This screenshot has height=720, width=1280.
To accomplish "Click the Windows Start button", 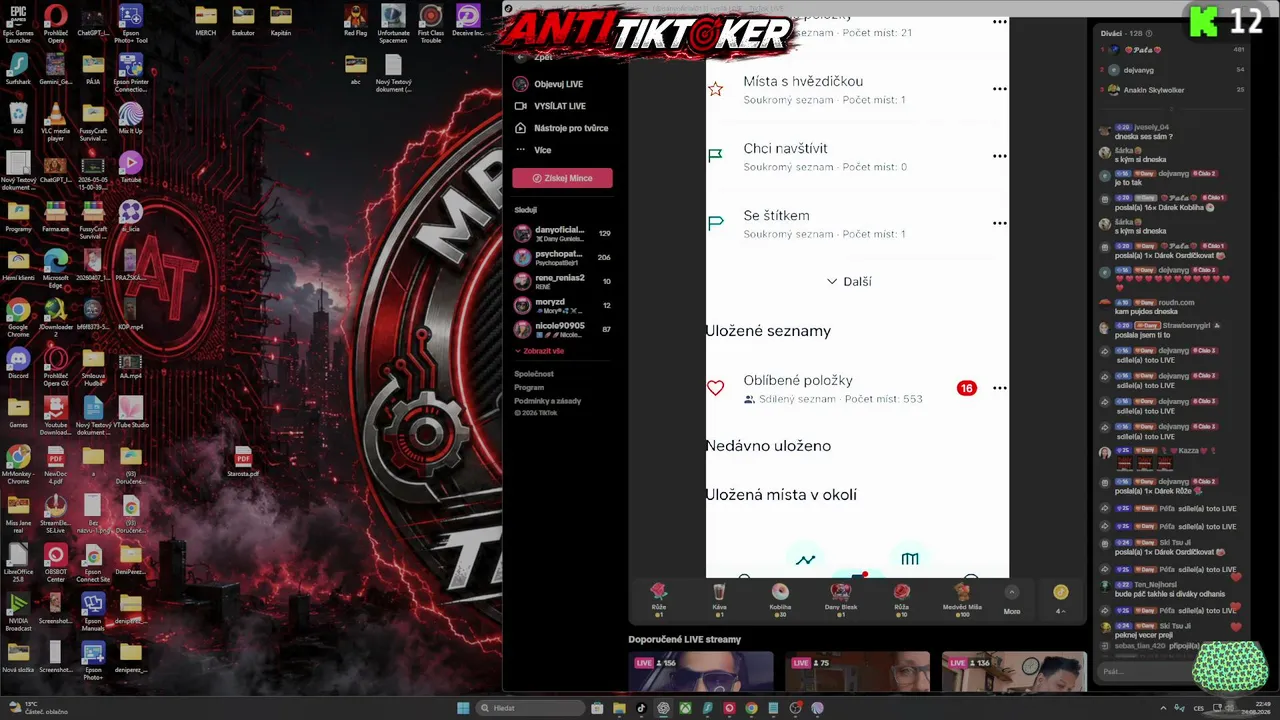I will (463, 708).
